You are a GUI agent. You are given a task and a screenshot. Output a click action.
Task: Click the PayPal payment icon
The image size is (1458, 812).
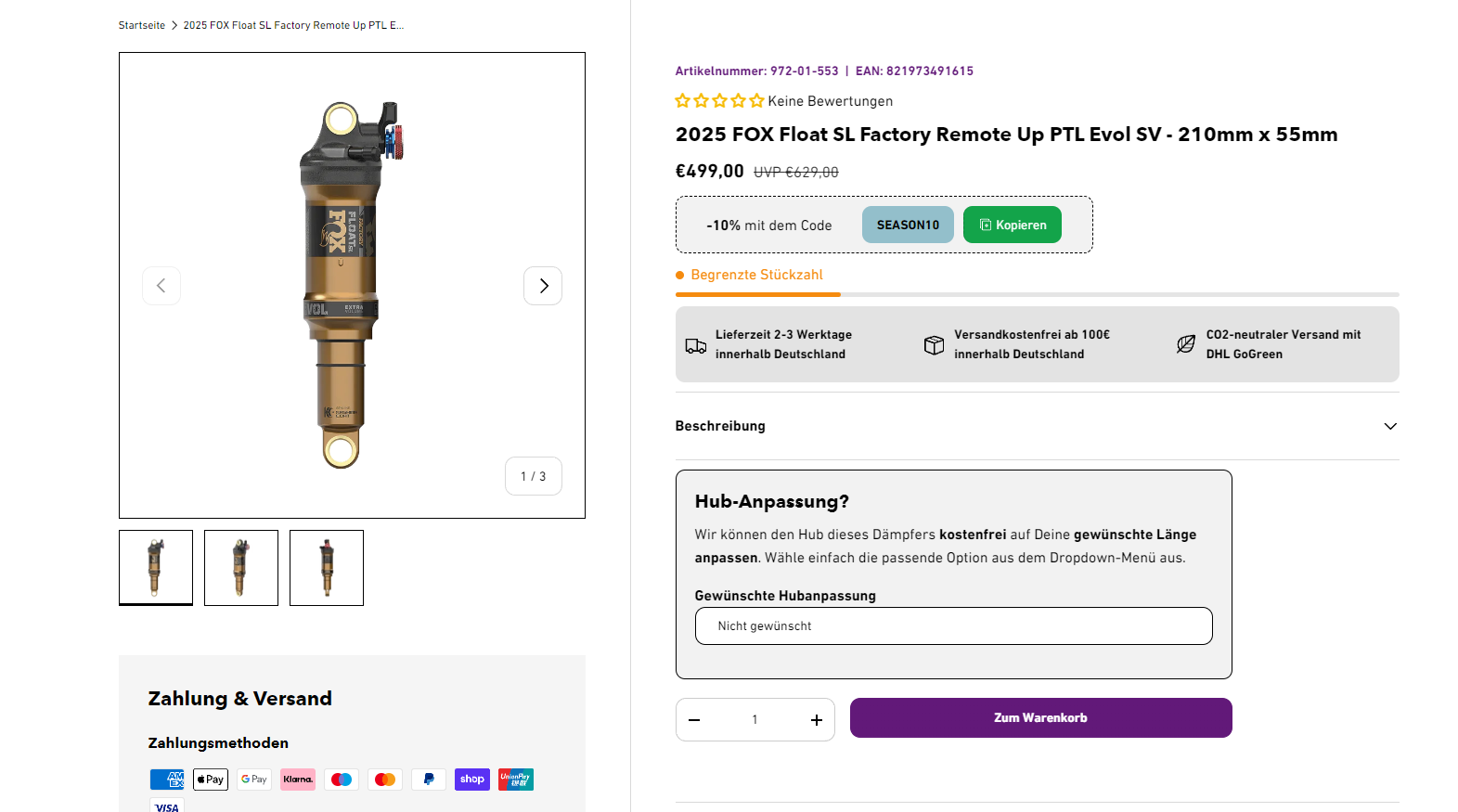(x=429, y=780)
